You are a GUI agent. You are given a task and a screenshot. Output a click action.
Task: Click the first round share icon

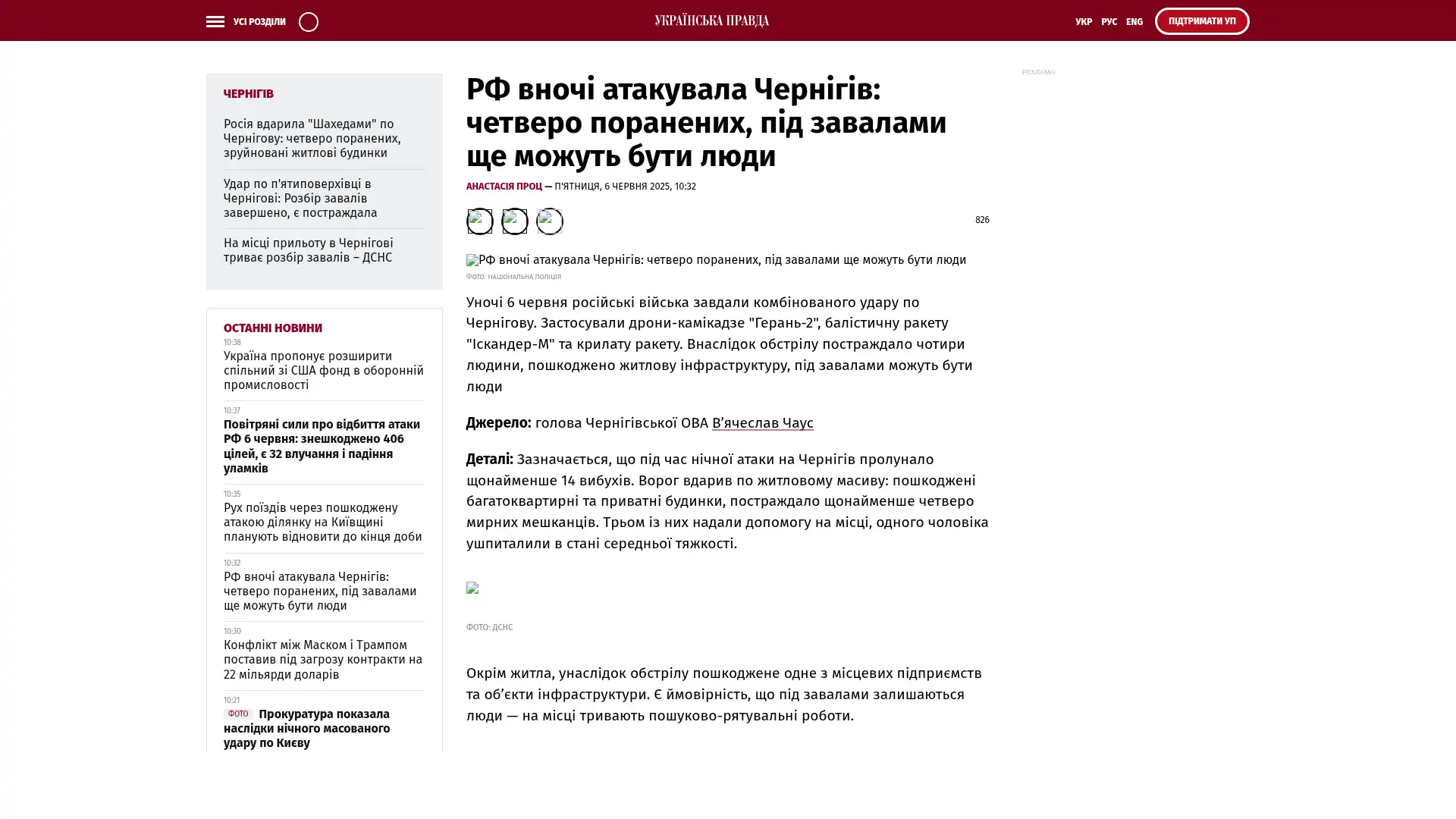pos(479,221)
